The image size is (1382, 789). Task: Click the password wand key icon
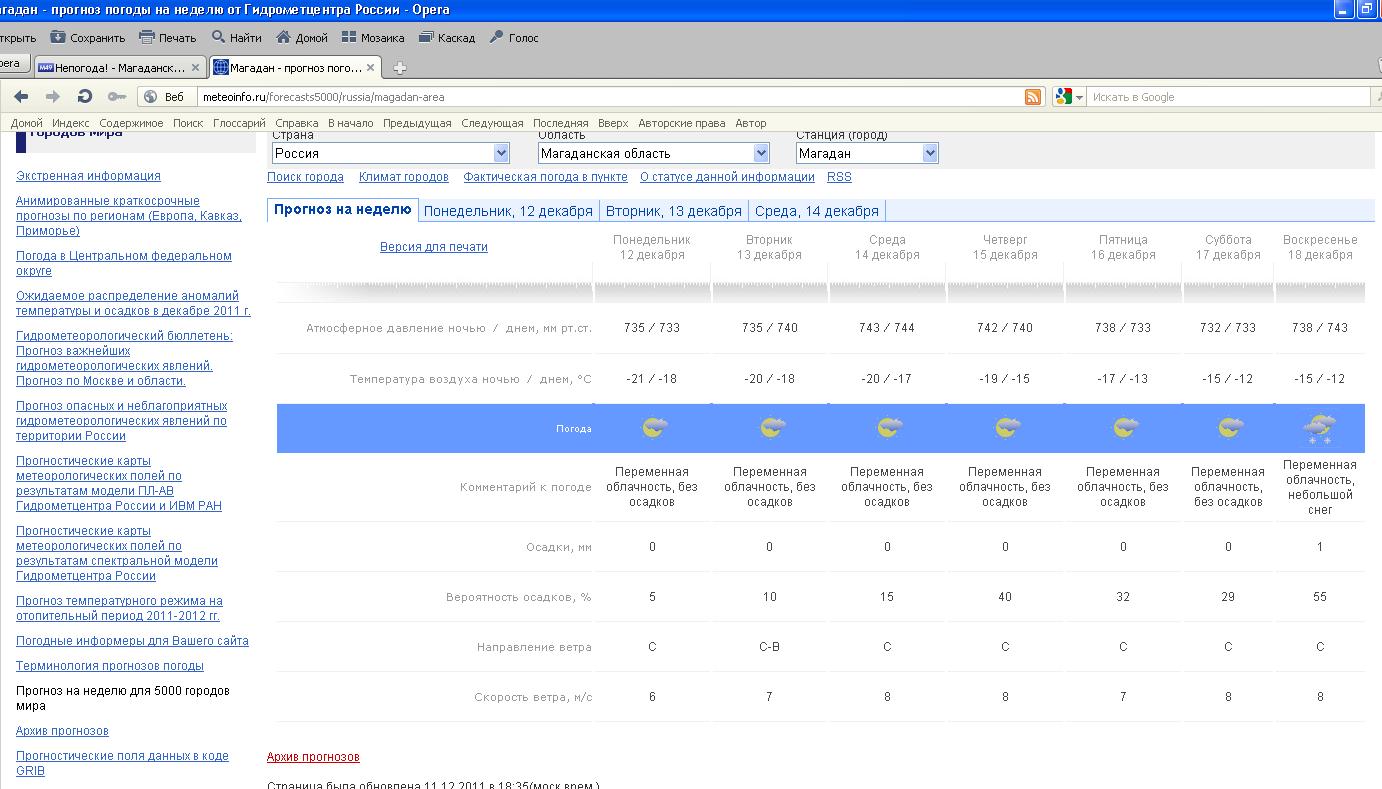coord(117,97)
